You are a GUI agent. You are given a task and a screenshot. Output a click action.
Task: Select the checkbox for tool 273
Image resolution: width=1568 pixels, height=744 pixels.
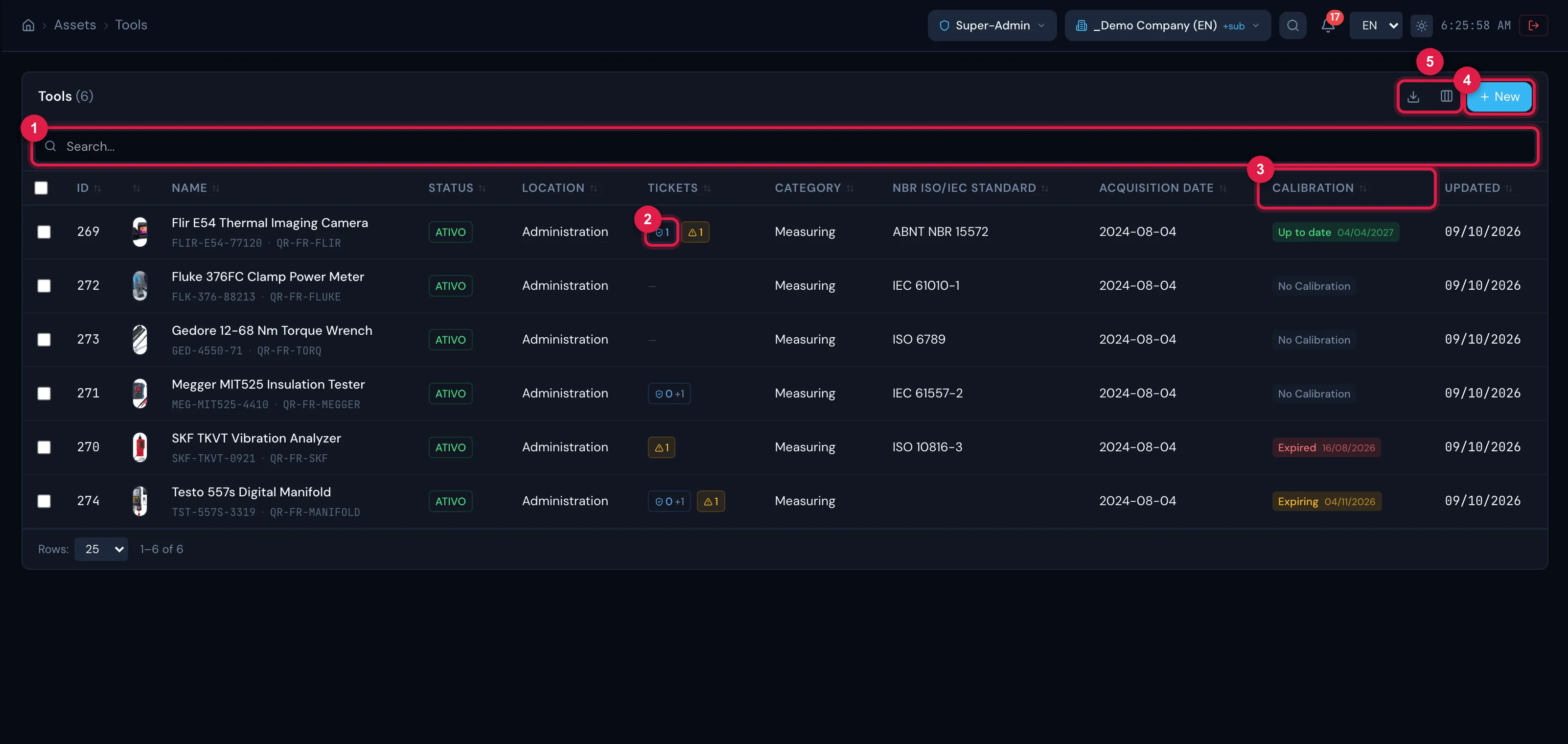tap(44, 340)
